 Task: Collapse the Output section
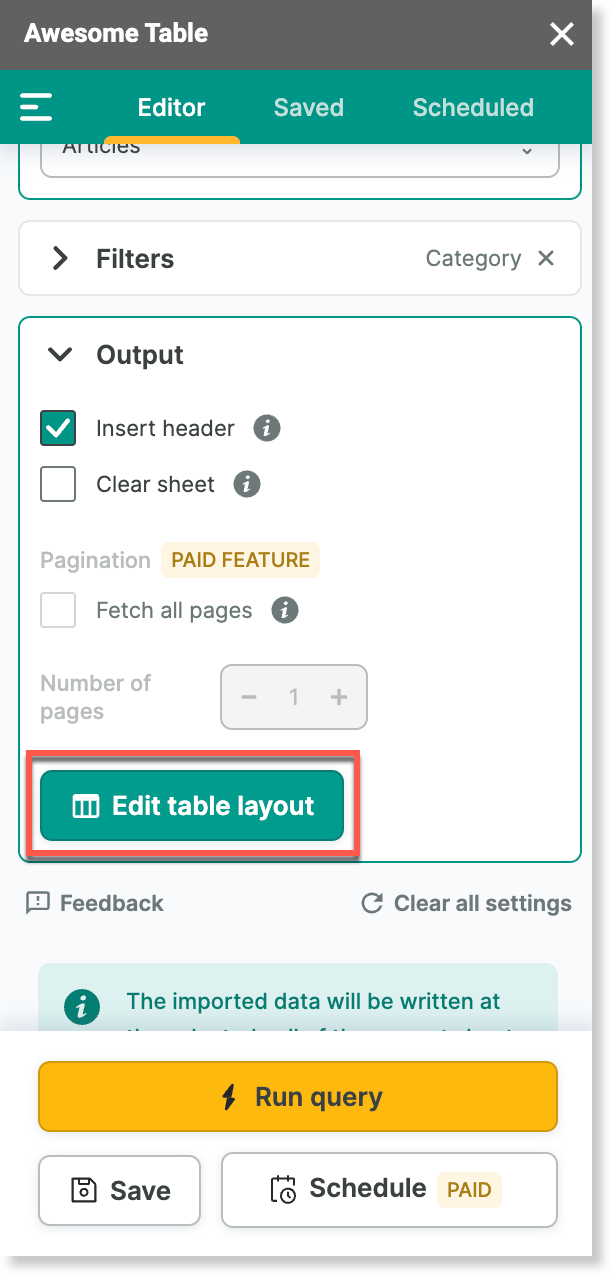(x=61, y=355)
